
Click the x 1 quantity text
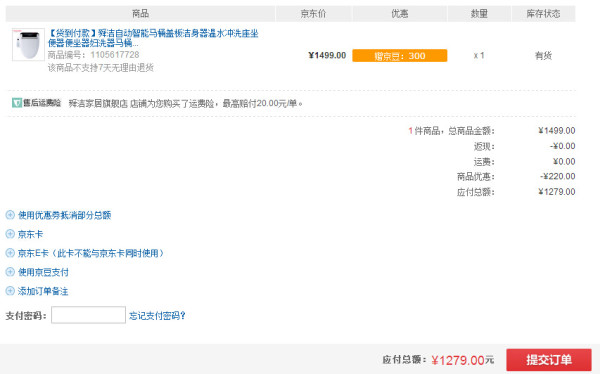pyautogui.click(x=479, y=56)
